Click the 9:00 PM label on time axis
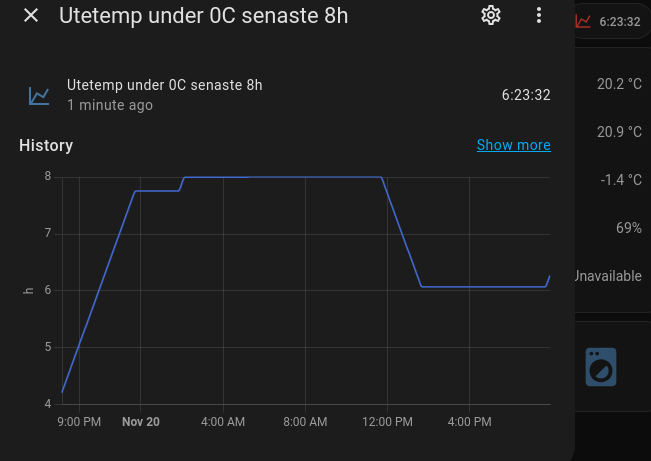Screen dimensions: 651x461 (79, 422)
